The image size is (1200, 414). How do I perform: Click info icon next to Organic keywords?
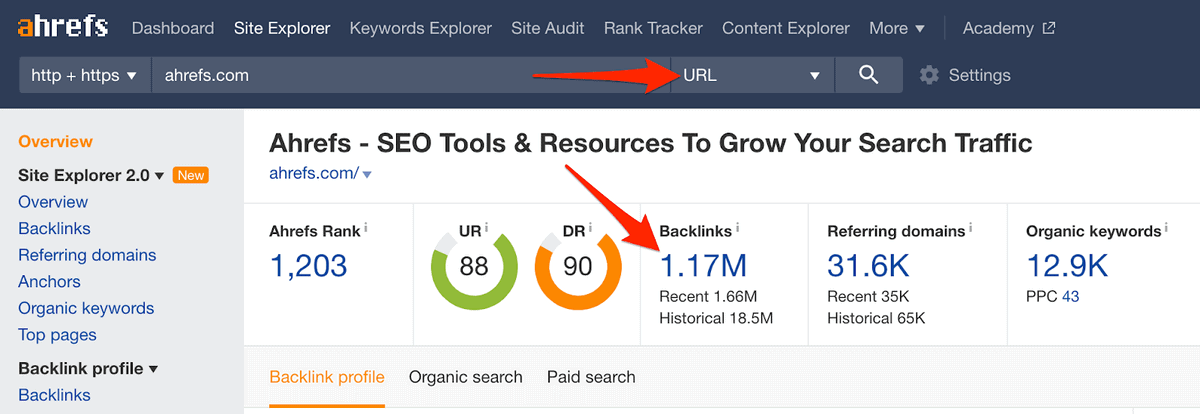coord(1165,229)
